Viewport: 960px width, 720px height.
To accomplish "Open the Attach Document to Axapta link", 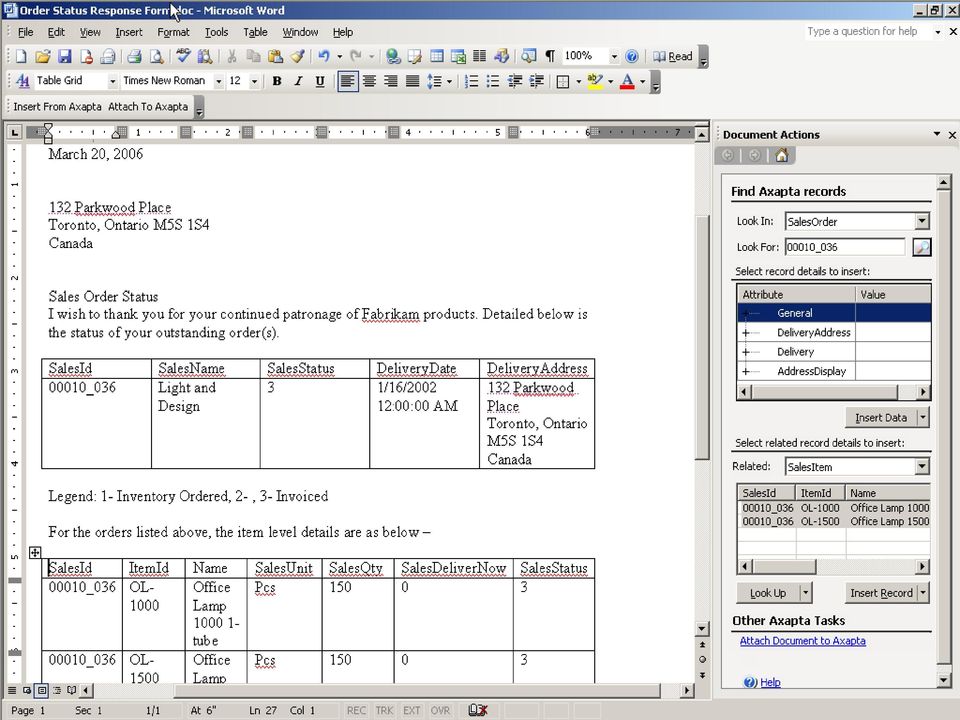I will click(x=802, y=641).
